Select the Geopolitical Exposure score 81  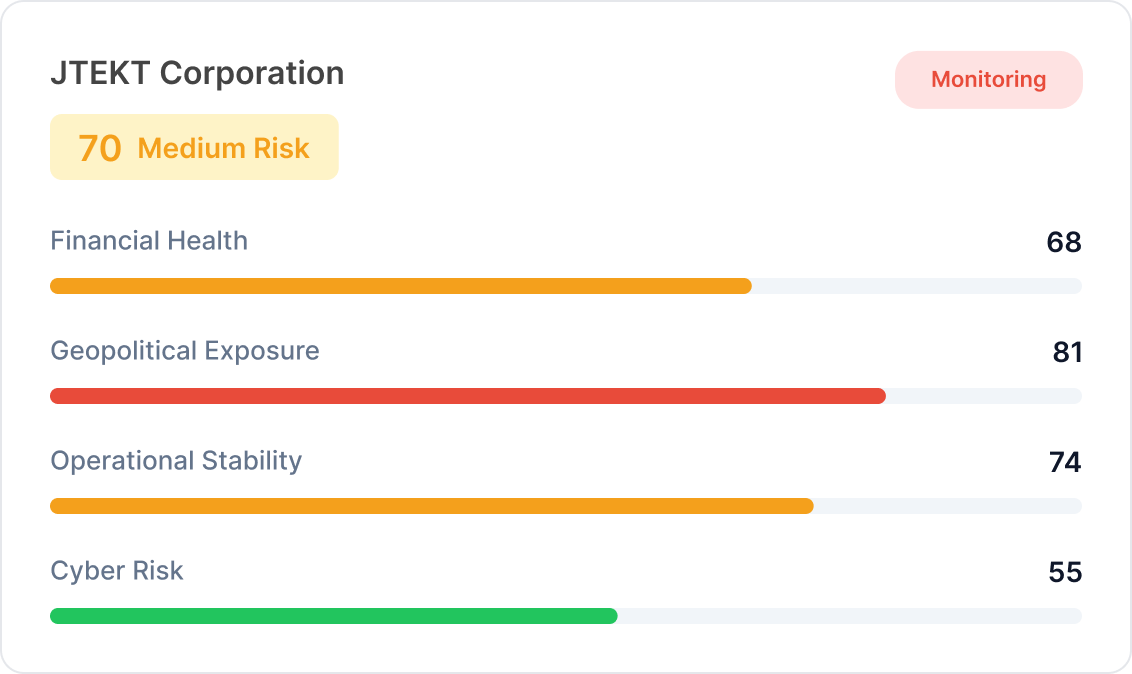point(1068,352)
